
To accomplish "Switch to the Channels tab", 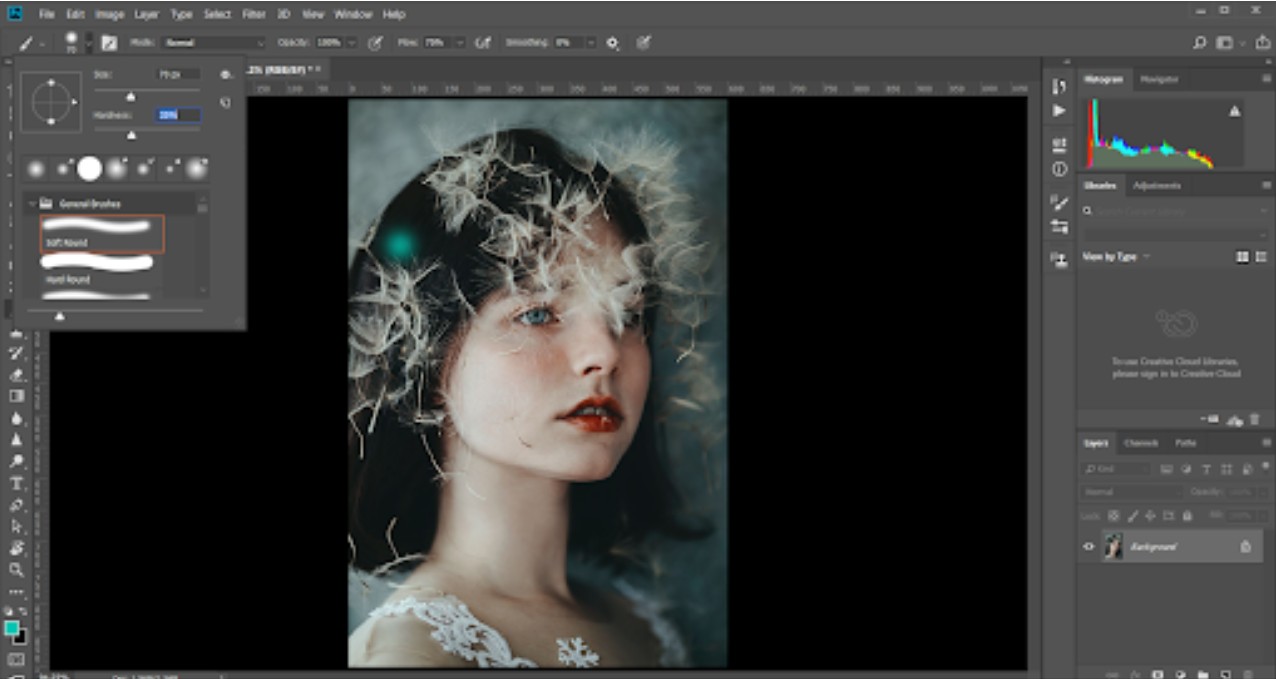I will 1140,443.
